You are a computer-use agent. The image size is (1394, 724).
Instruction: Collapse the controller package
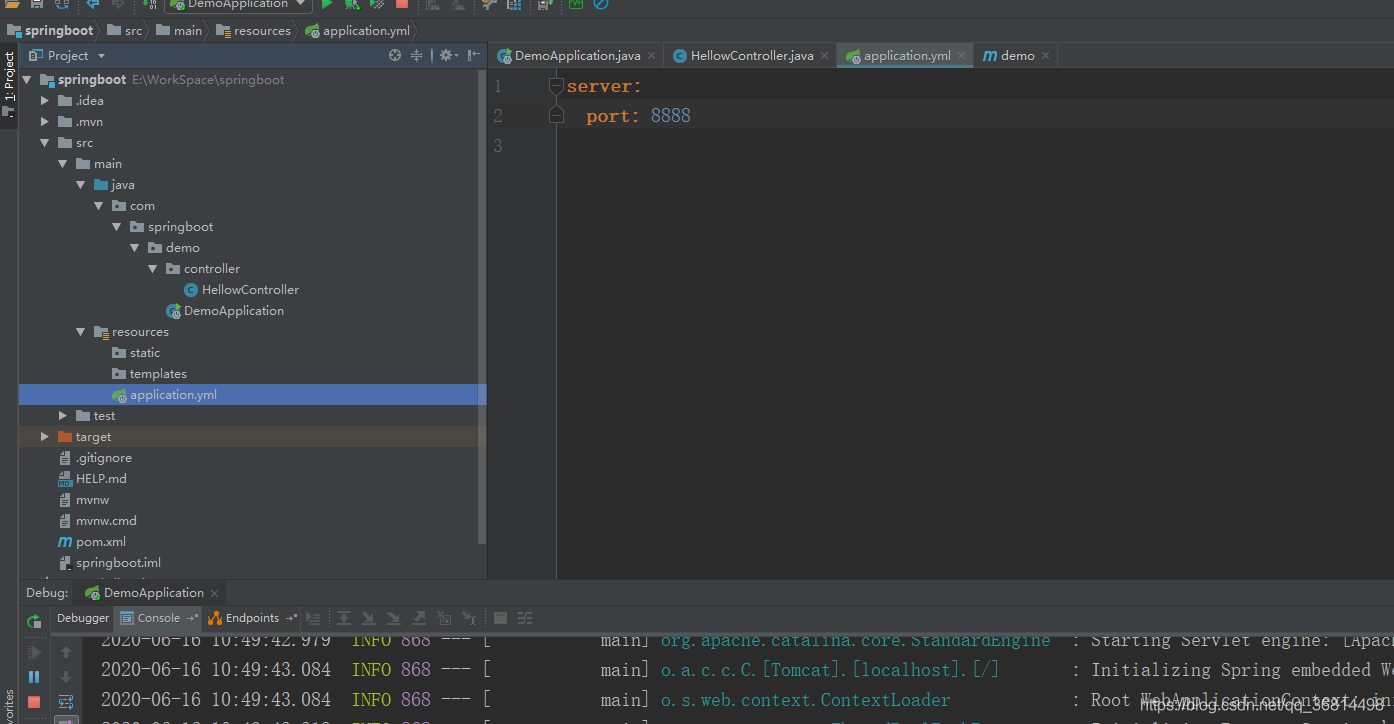(x=152, y=269)
